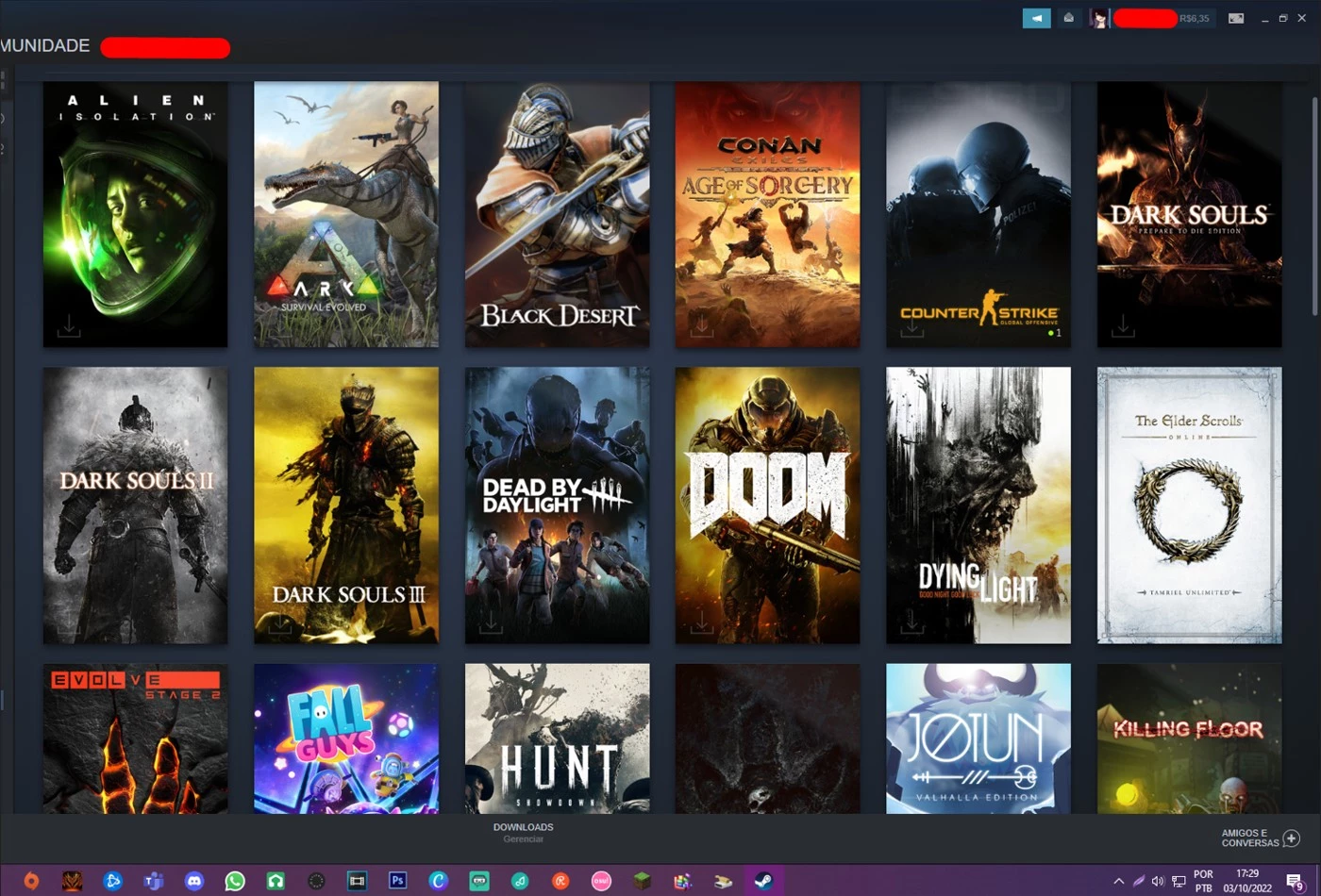This screenshot has height=896, width=1321.
Task: Open the Evolve Stage 2 cover
Action: tap(135, 738)
